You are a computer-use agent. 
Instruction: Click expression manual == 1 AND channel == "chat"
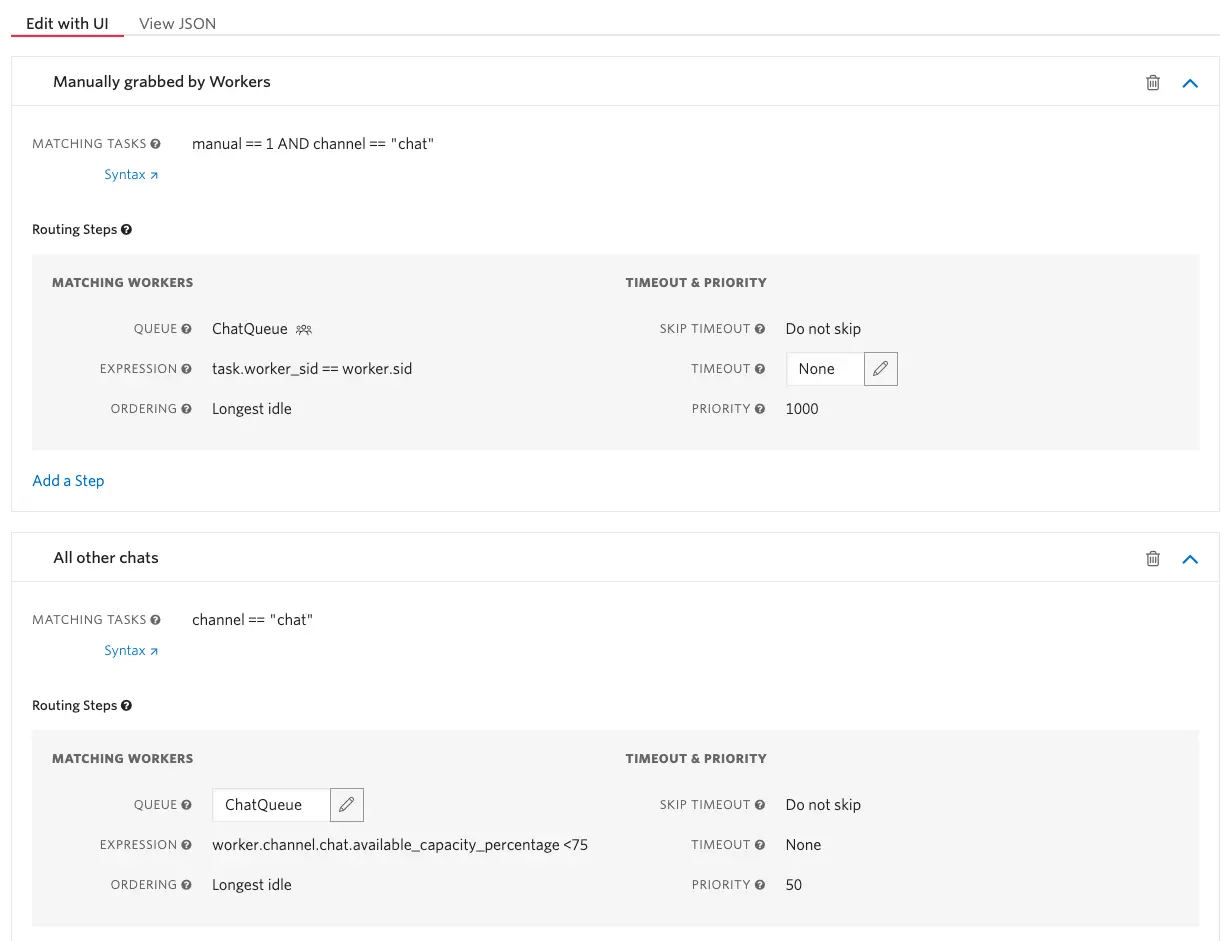tap(313, 144)
